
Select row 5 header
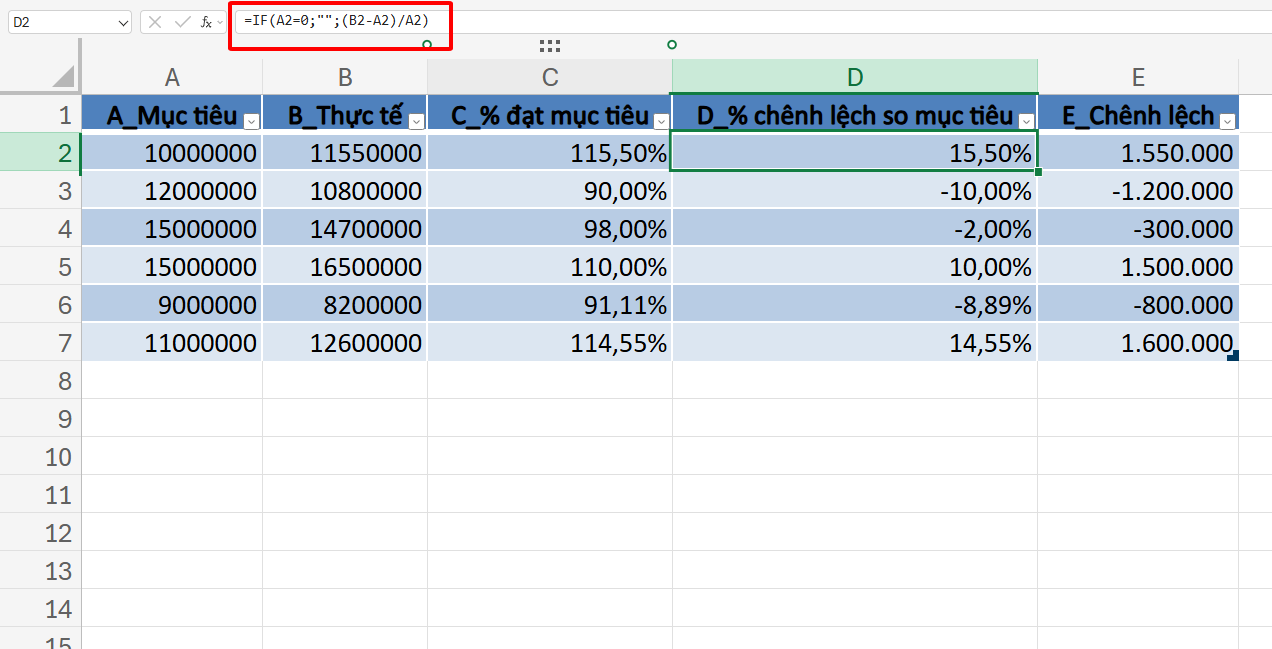pyautogui.click(x=40, y=266)
